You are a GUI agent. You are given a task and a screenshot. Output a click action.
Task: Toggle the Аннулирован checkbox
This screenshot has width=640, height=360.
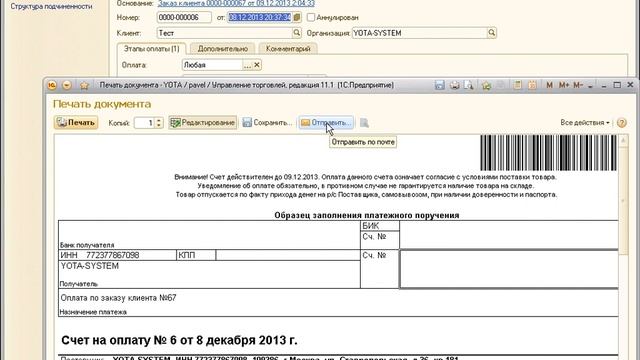[311, 17]
